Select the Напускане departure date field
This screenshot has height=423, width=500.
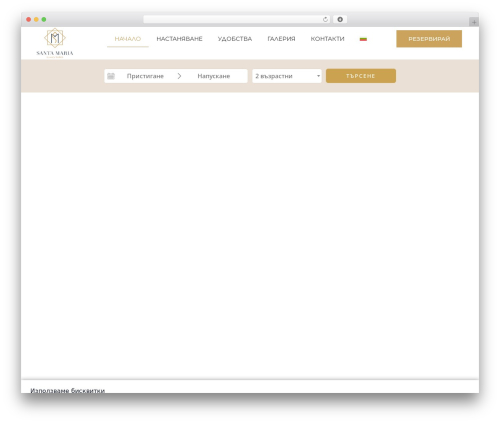tap(214, 76)
